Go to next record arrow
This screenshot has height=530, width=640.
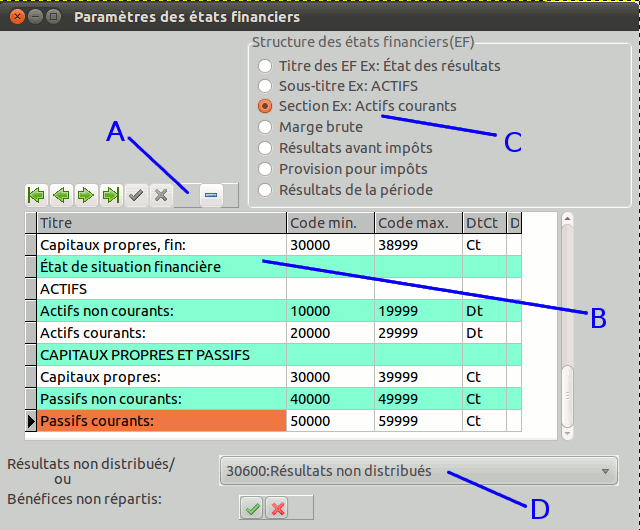point(86,195)
